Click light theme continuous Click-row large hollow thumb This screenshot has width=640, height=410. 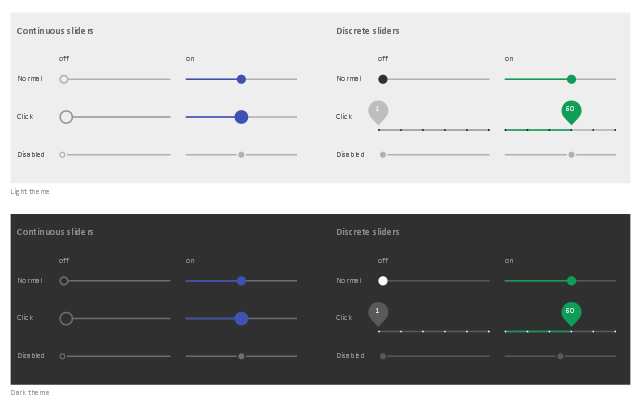(66, 117)
